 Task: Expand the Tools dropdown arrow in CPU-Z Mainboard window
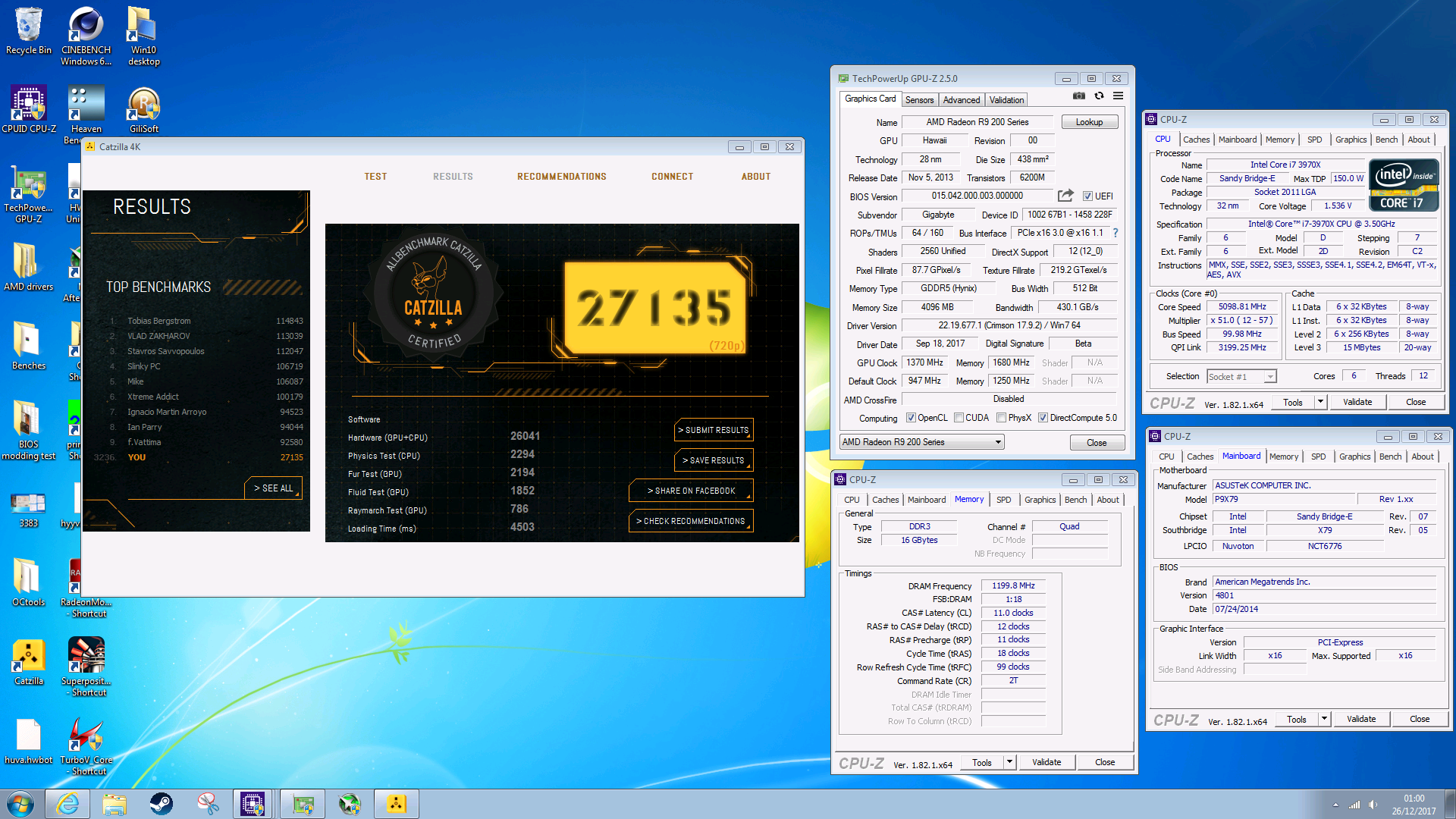(x=1324, y=719)
